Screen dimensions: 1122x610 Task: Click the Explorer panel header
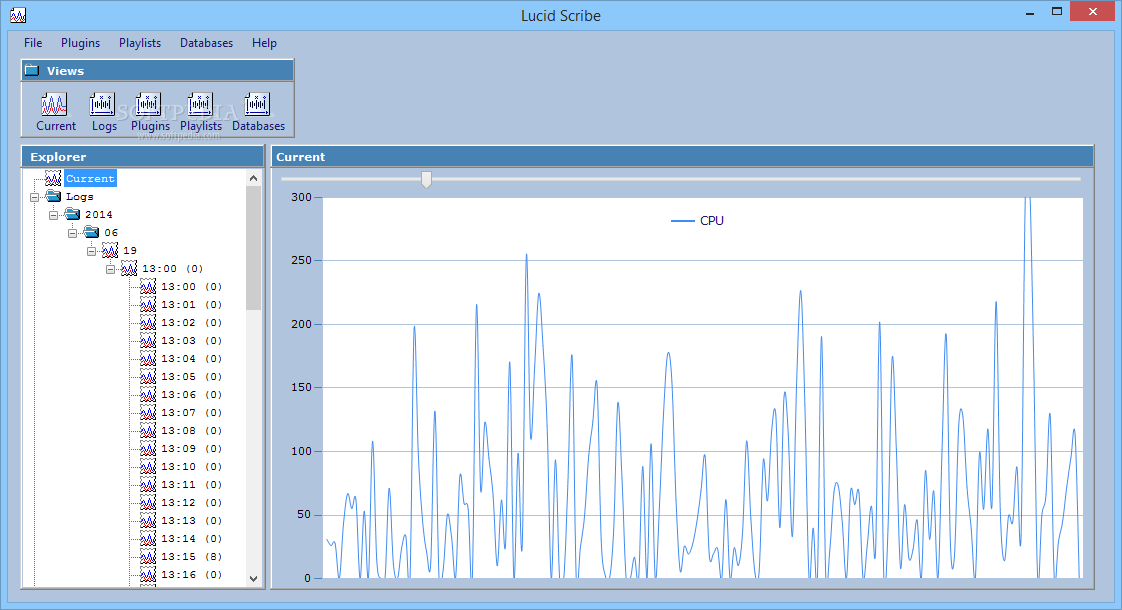pos(143,157)
